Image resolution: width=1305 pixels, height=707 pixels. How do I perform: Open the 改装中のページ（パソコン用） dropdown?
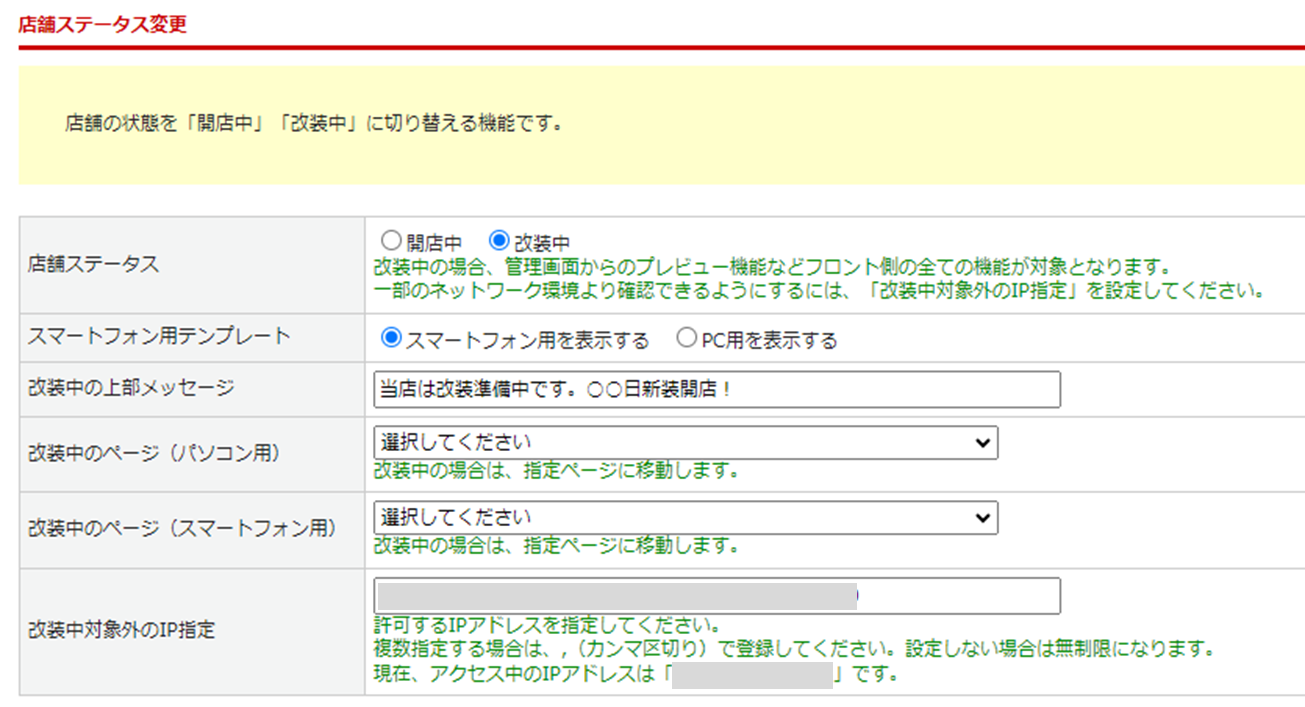(x=685, y=442)
